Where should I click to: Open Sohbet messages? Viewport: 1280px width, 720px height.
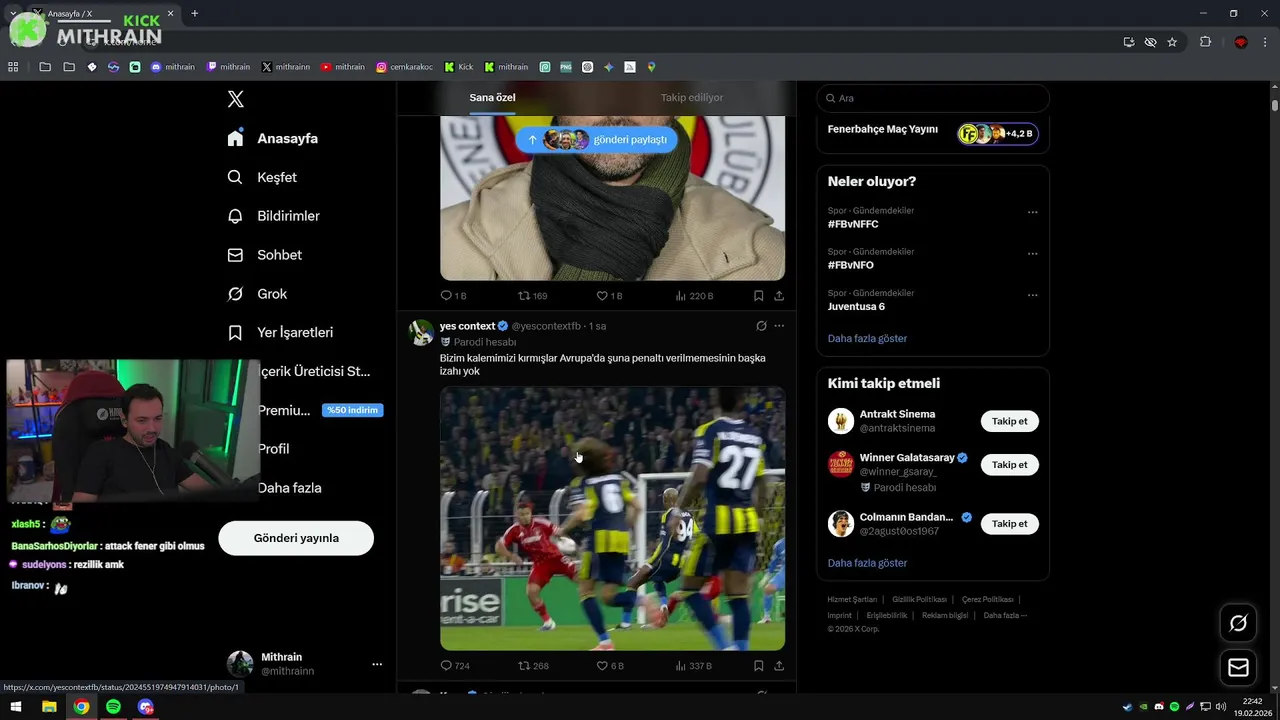(264, 255)
